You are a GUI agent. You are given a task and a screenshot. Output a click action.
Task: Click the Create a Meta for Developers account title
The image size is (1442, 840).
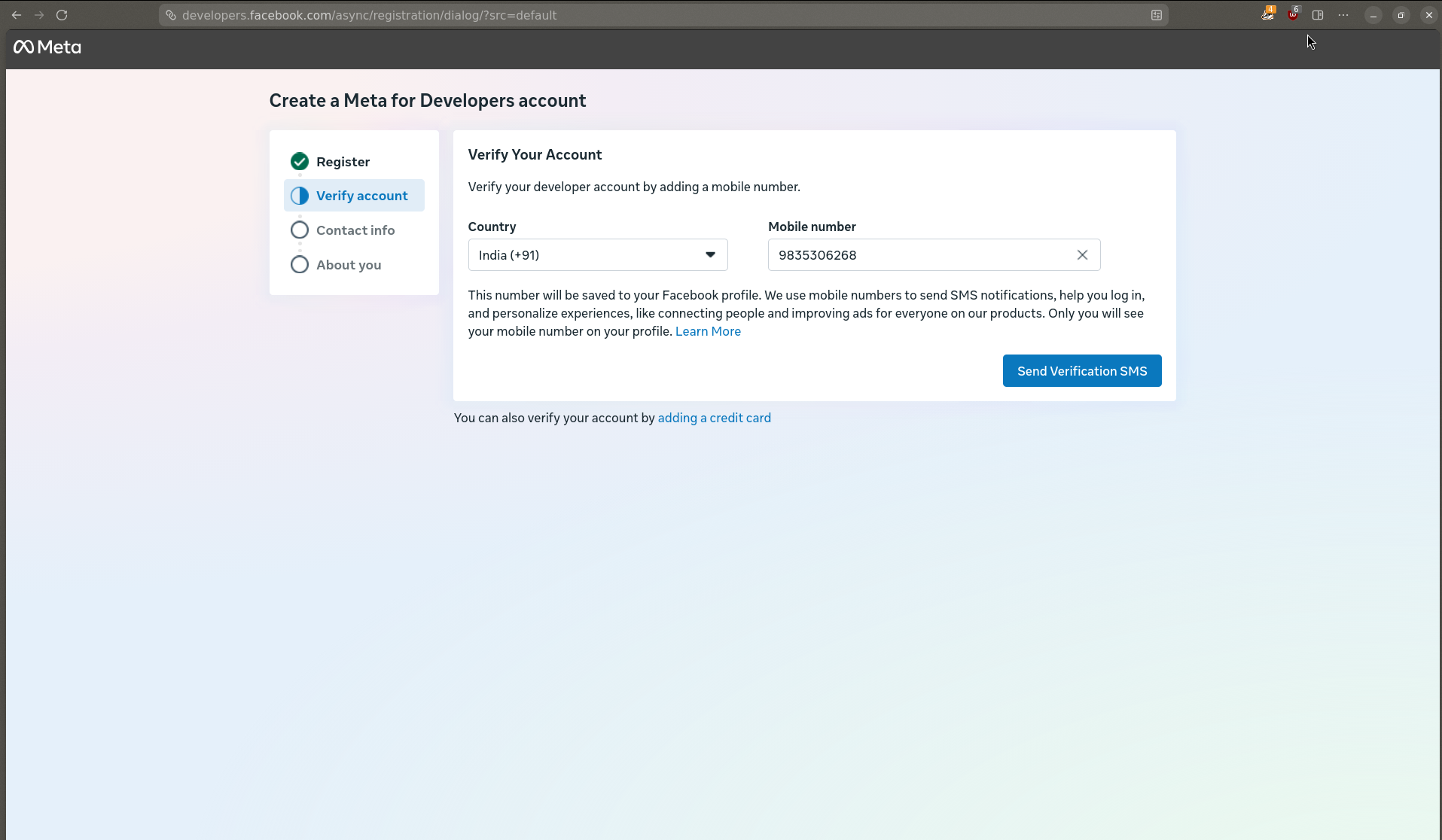428,101
